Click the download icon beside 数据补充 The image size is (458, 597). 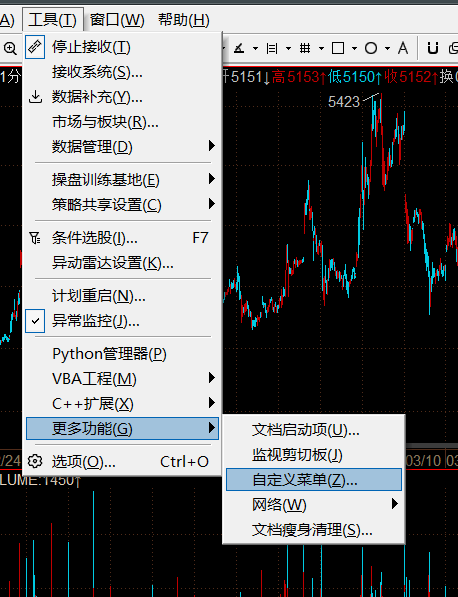35,97
